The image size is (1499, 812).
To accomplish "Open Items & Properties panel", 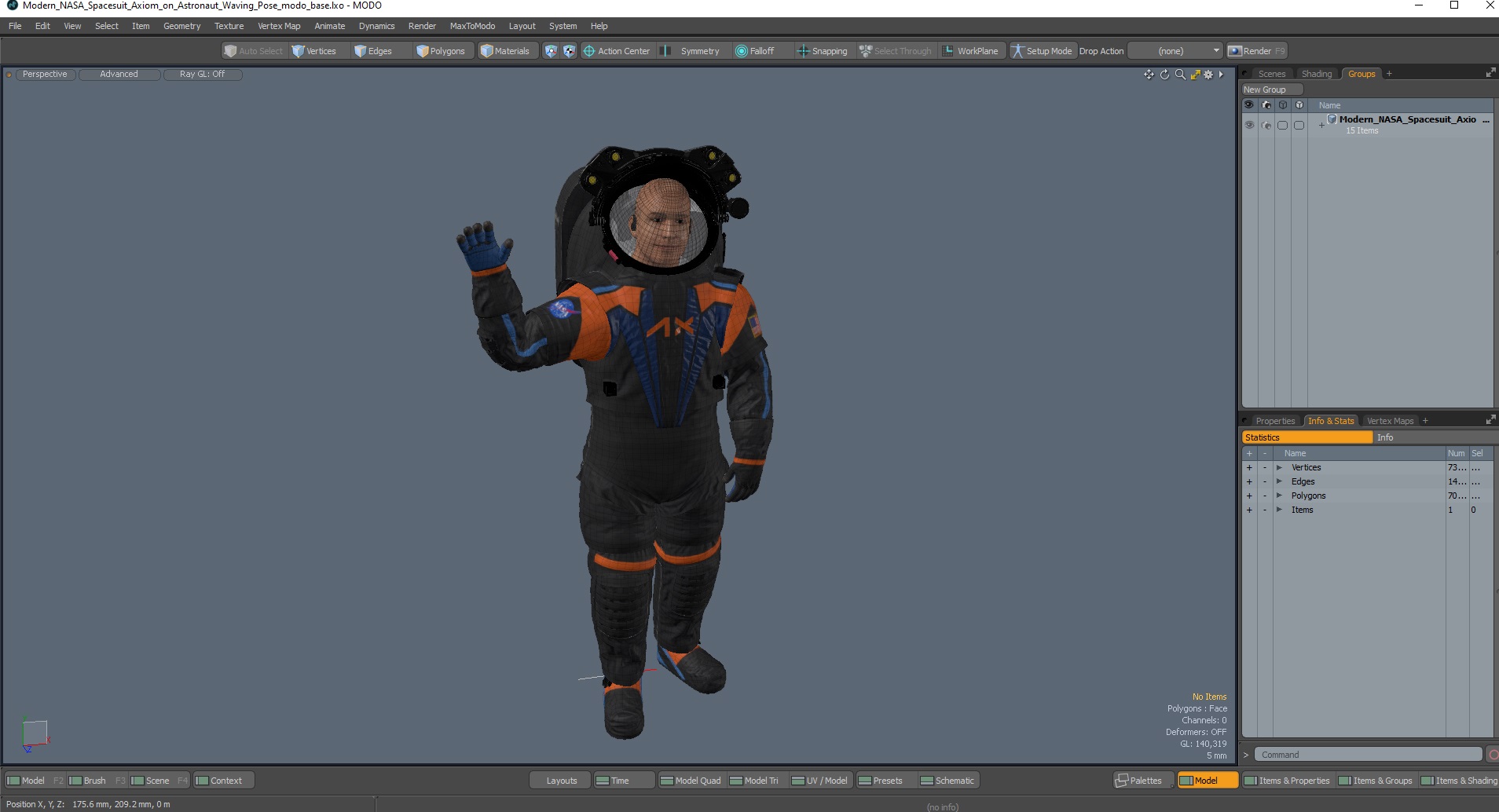I will 1287,781.
